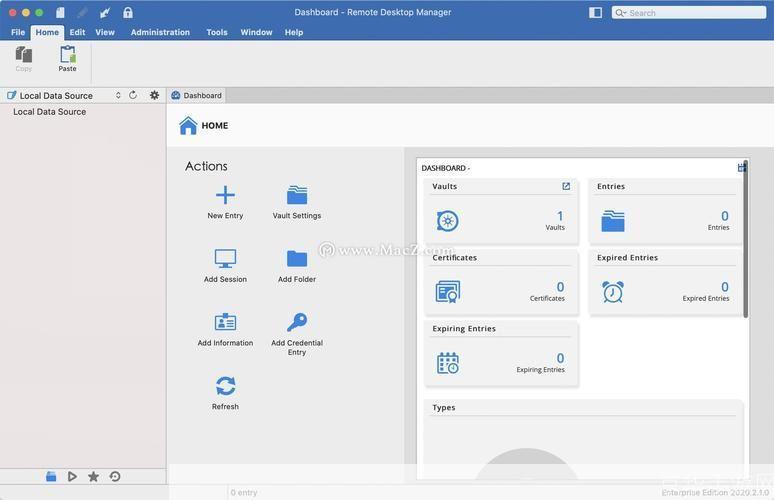Click the vaults folder icon in bottom bar
This screenshot has width=774, height=500.
[51, 476]
